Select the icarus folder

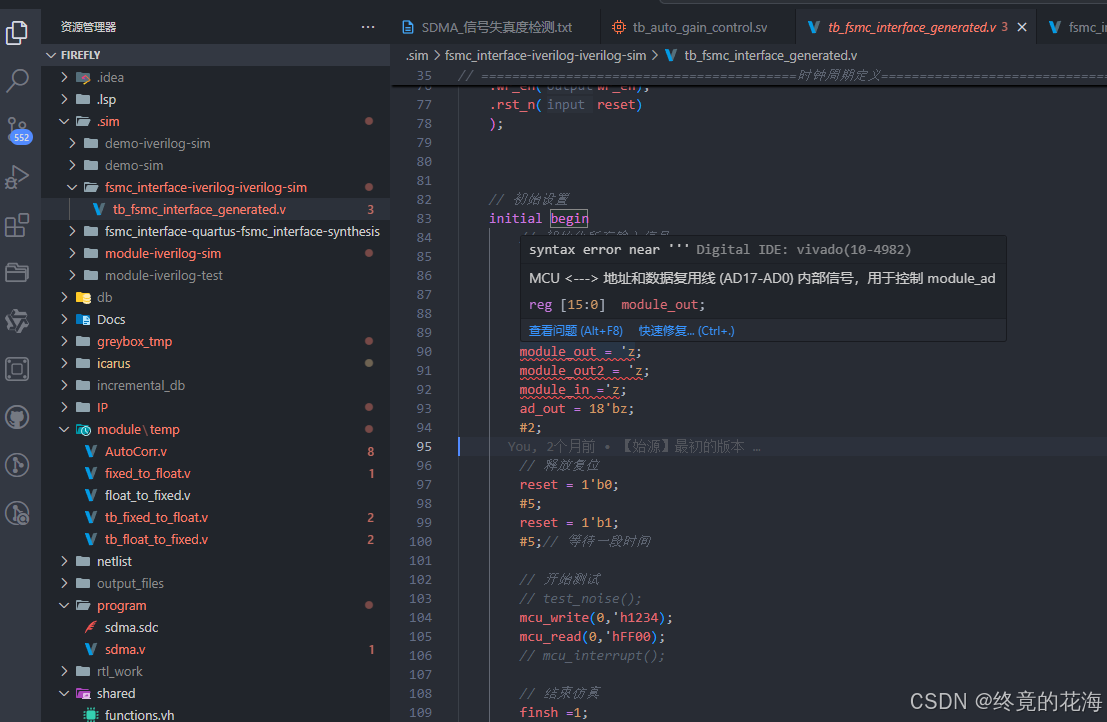216,363
